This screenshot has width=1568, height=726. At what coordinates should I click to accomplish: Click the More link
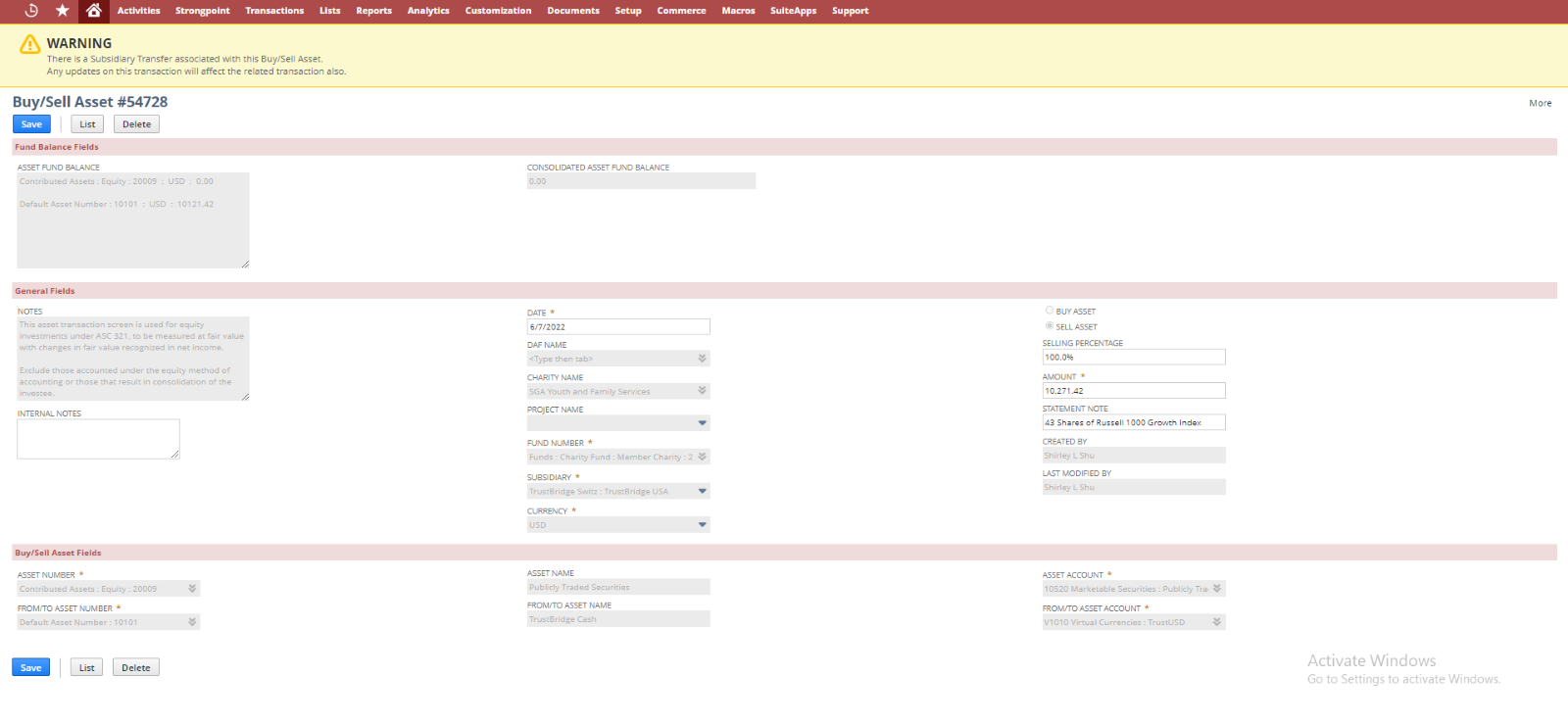pos(1540,103)
